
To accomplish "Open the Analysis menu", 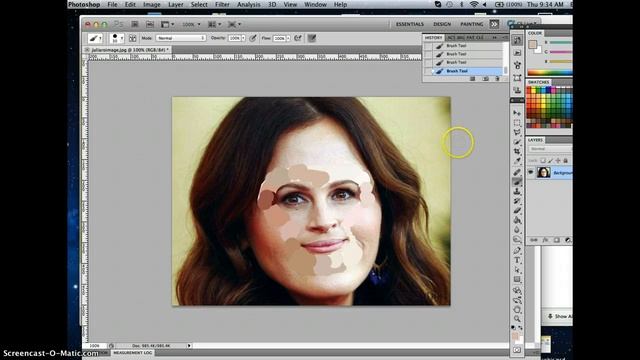I will 248,4.
